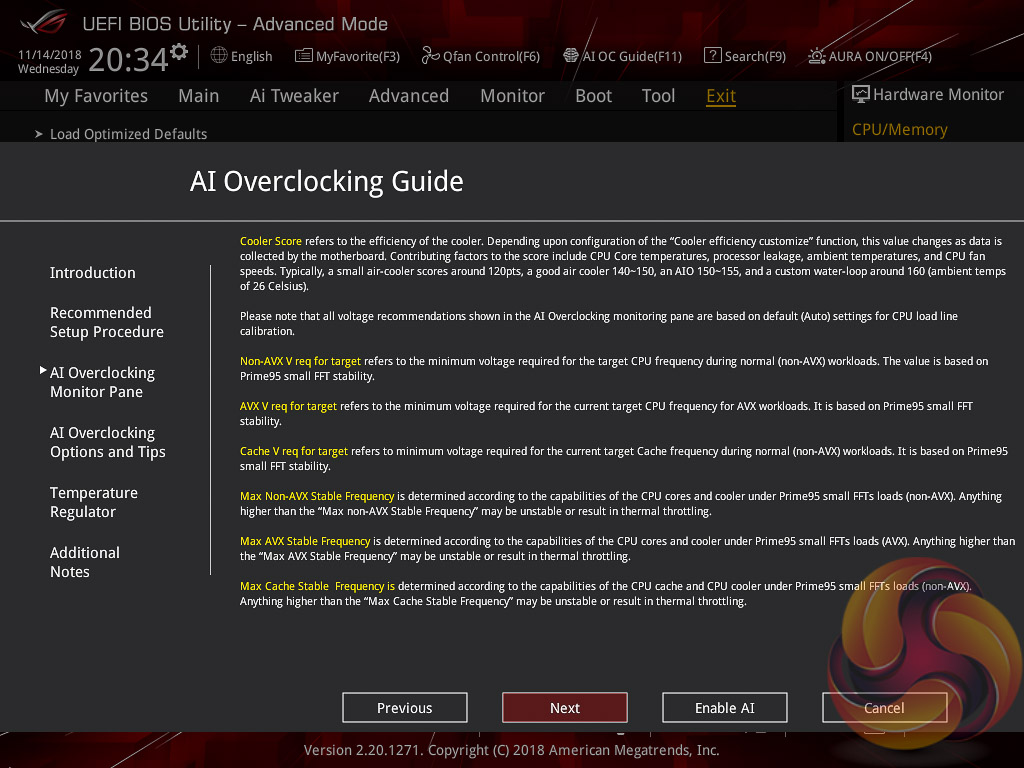
Task: Switch to Ai Tweaker tab
Action: 294,96
